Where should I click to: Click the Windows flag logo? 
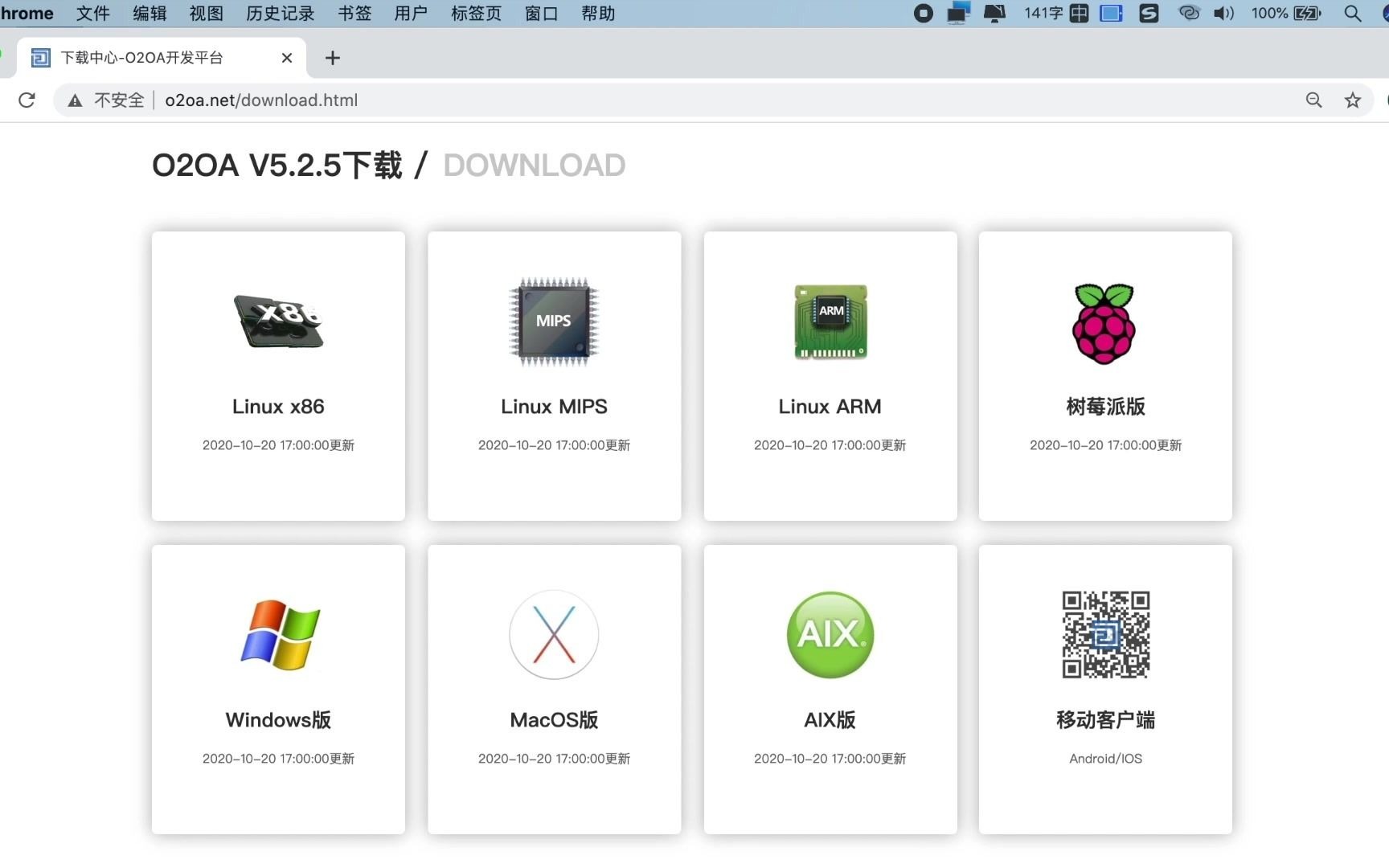tap(280, 634)
